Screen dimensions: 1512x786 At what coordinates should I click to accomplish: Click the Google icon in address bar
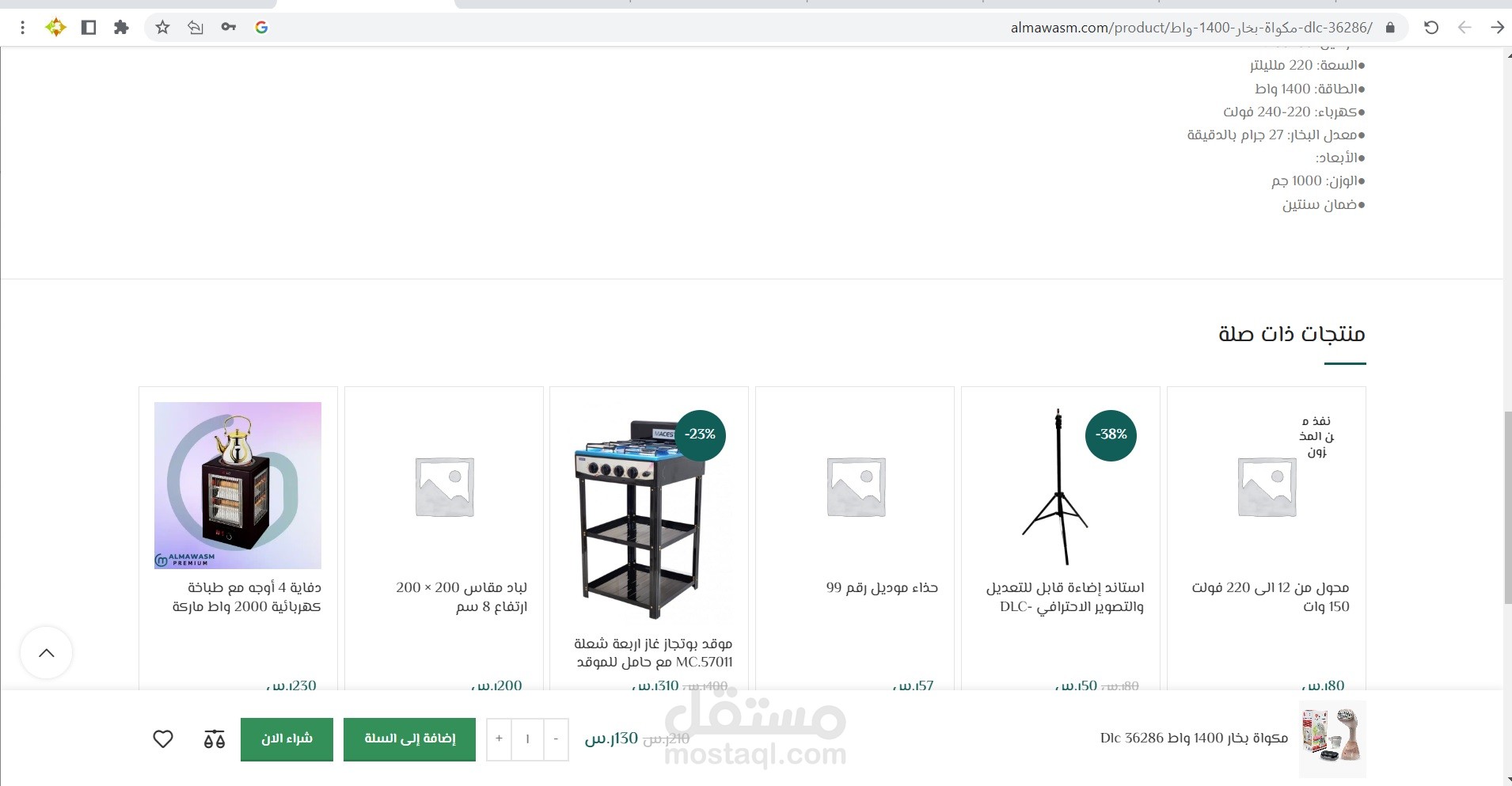tap(261, 28)
